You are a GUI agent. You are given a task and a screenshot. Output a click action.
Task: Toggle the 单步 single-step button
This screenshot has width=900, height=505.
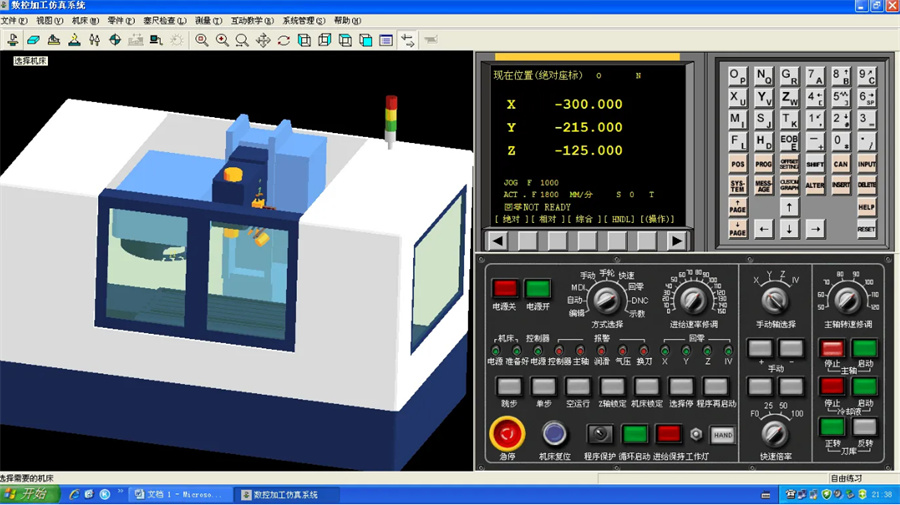pos(543,386)
